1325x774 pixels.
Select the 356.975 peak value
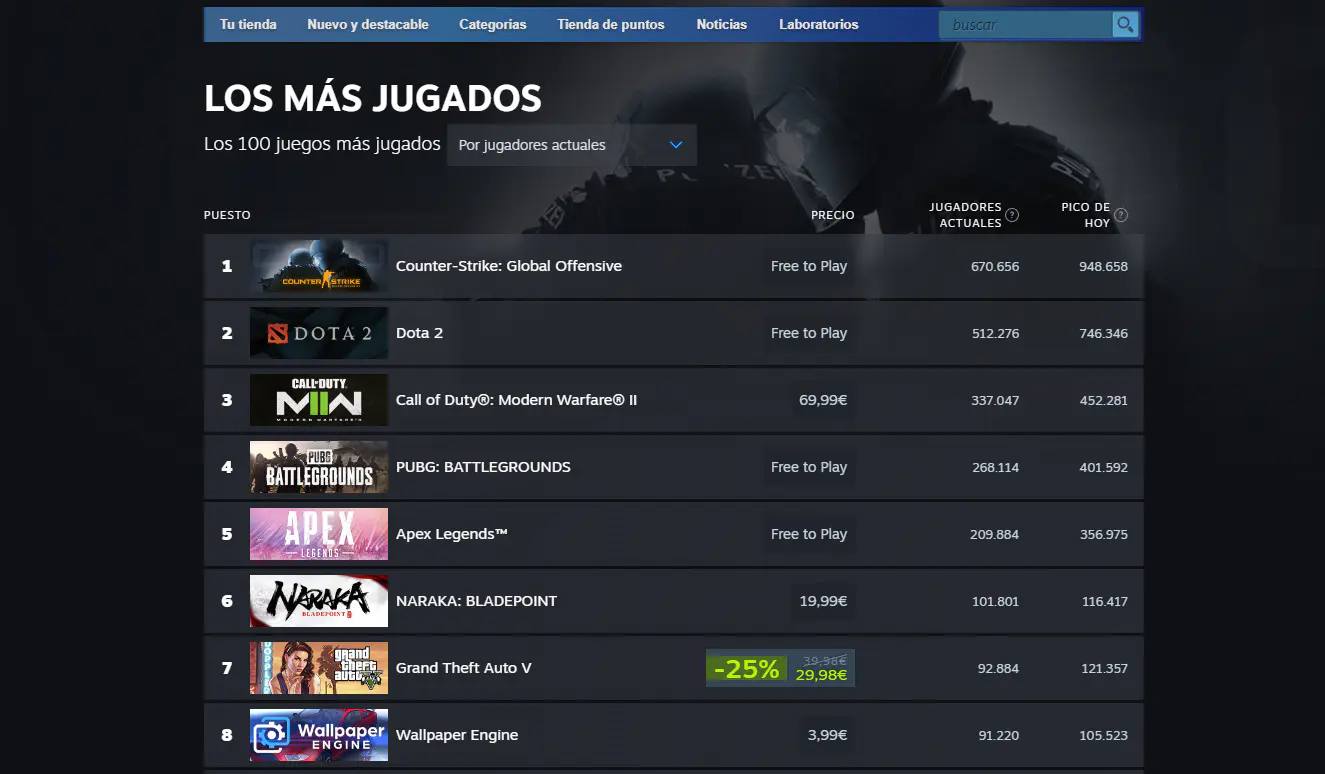tap(1103, 534)
